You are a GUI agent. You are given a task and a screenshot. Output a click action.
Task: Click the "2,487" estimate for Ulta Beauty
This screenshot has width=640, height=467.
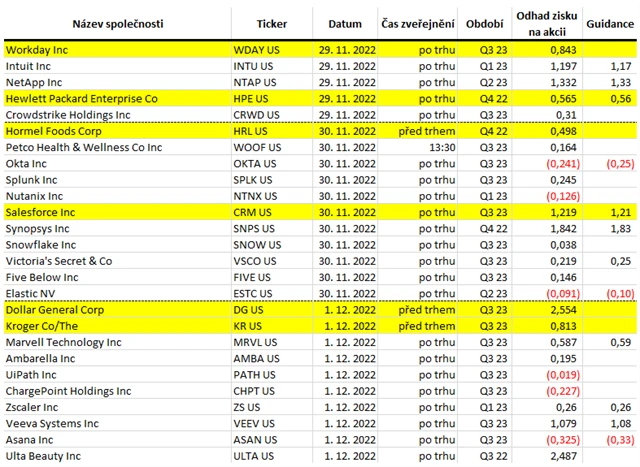[x=563, y=456]
